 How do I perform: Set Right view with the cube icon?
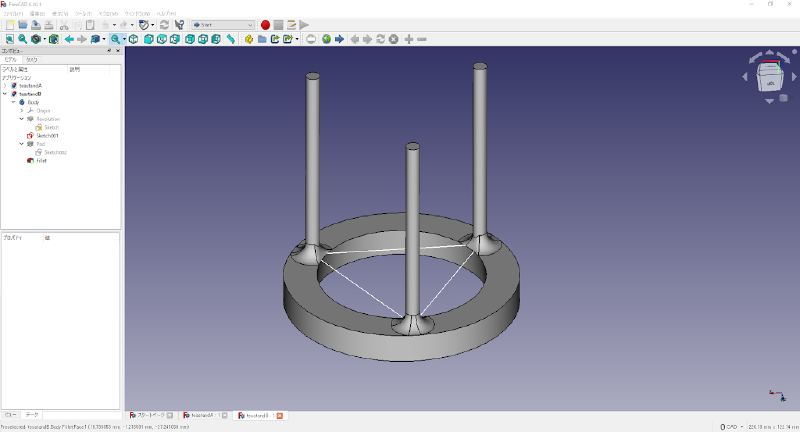pos(175,39)
